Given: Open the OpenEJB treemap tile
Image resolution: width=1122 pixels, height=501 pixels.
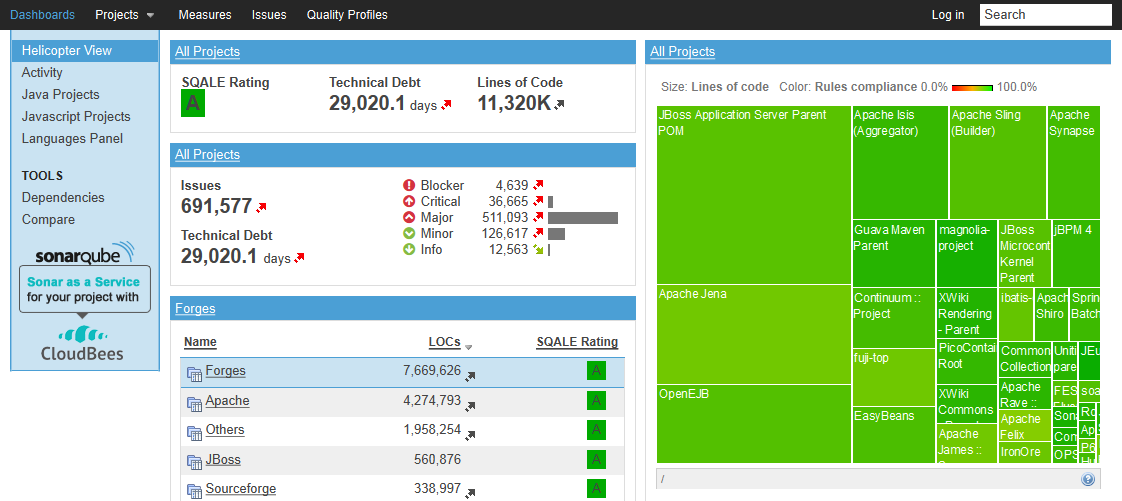Looking at the screenshot, I should pos(753,424).
